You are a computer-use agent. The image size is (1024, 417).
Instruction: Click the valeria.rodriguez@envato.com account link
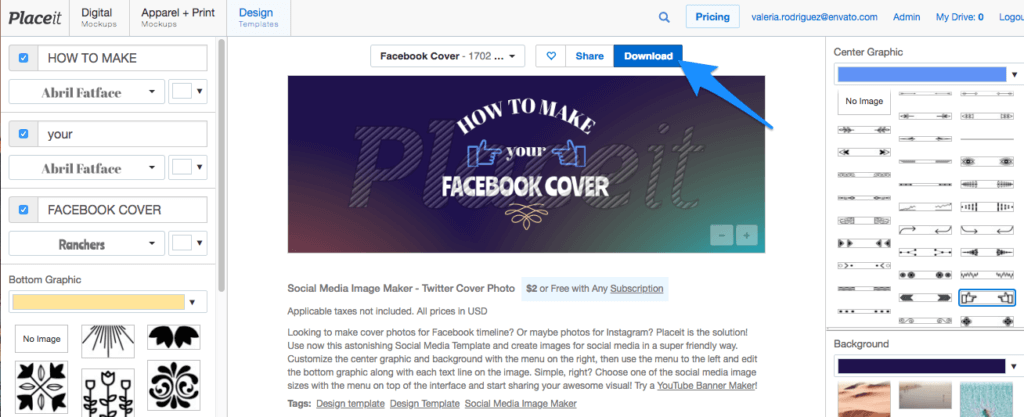click(x=814, y=18)
